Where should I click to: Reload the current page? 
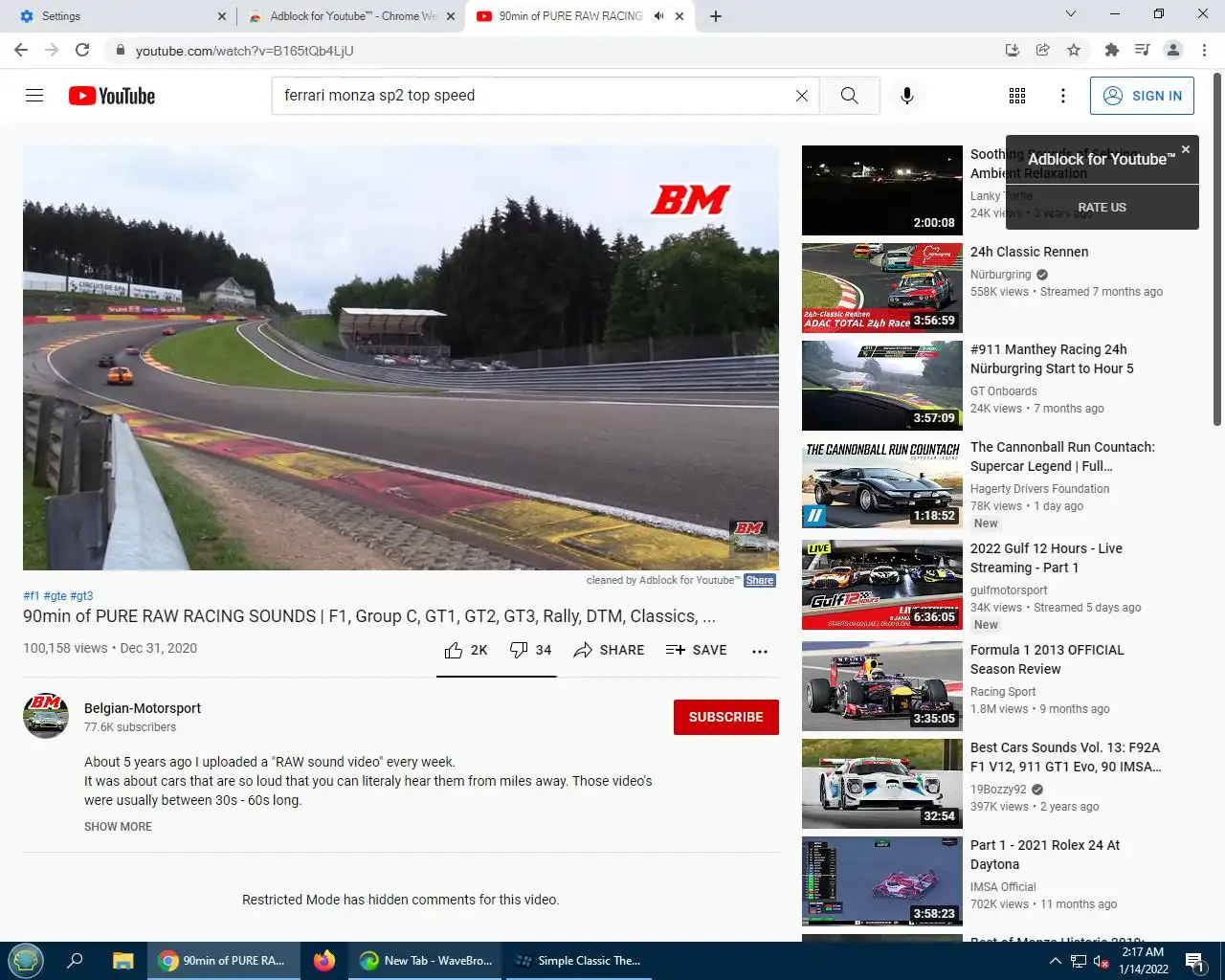click(x=82, y=50)
